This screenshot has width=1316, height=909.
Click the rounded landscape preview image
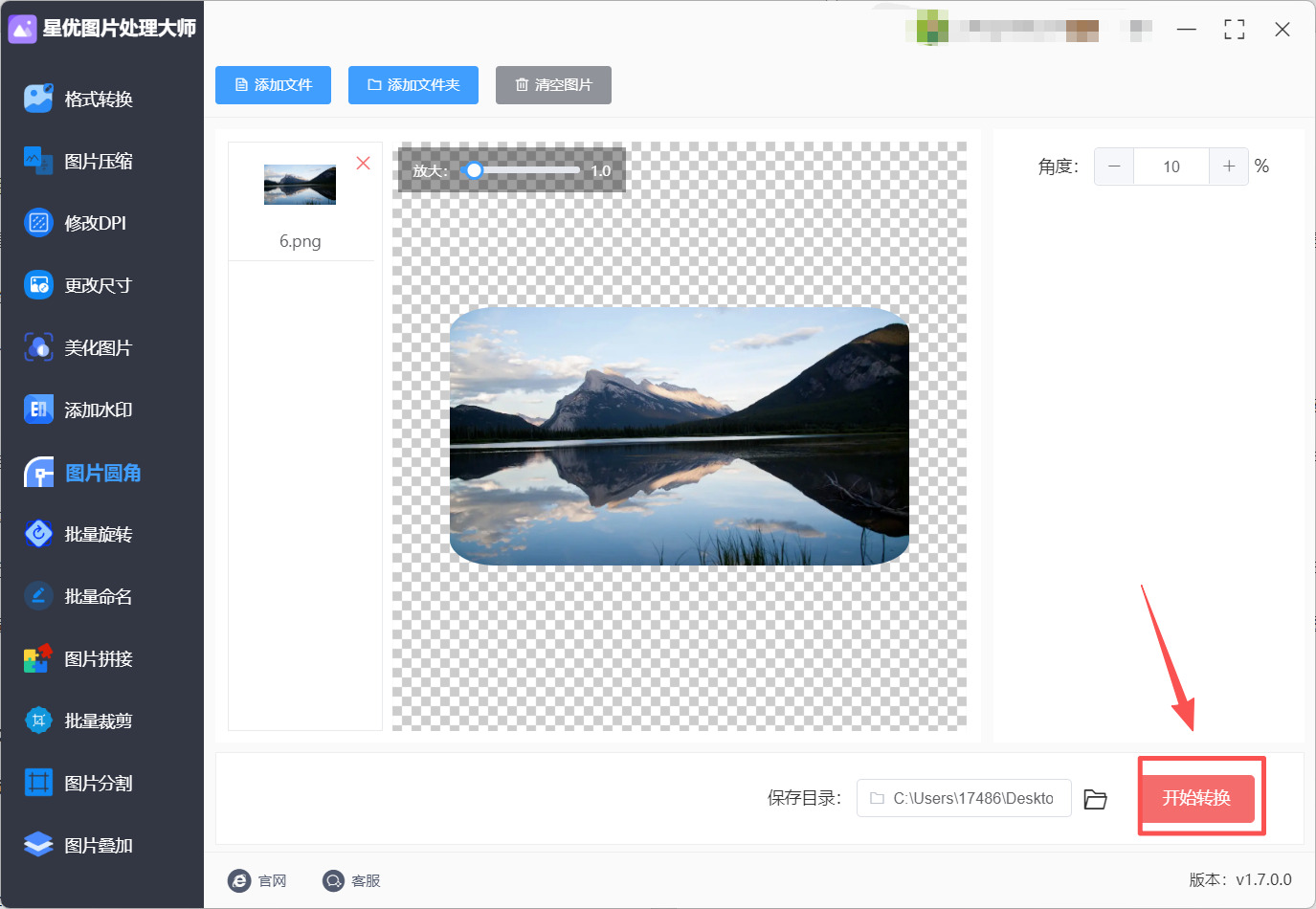pyautogui.click(x=680, y=436)
